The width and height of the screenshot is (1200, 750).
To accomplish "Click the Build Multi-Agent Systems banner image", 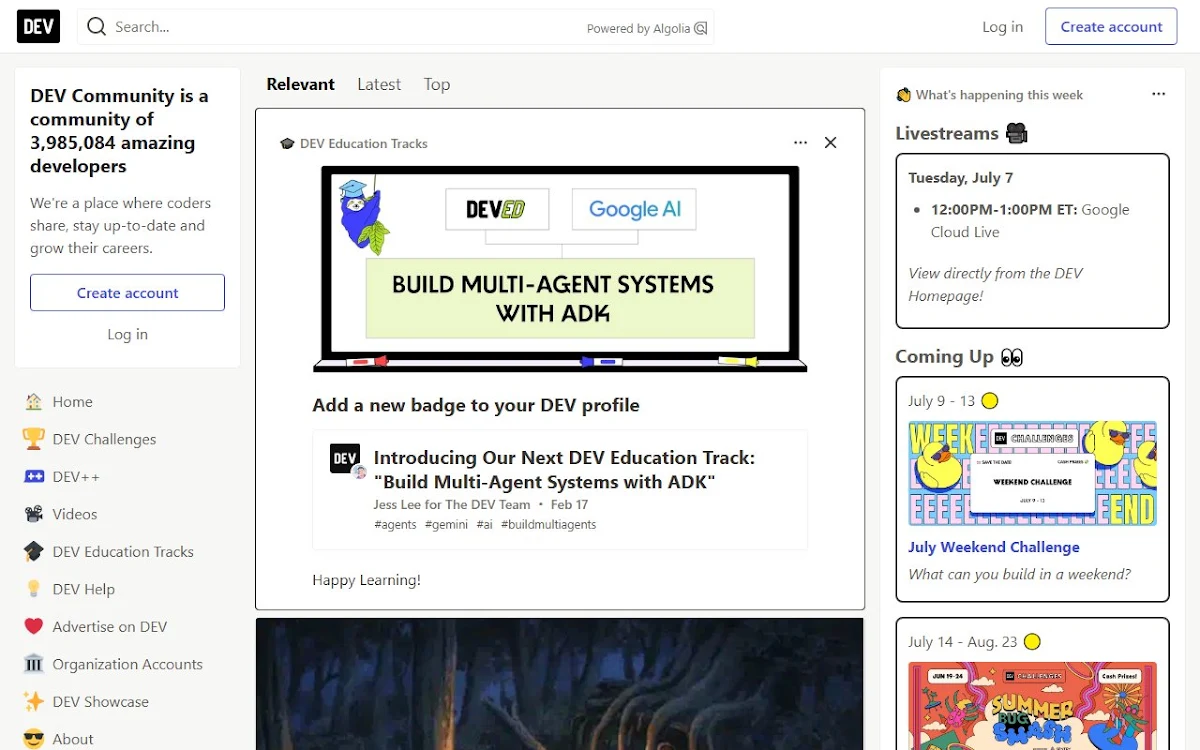I will (x=560, y=269).
